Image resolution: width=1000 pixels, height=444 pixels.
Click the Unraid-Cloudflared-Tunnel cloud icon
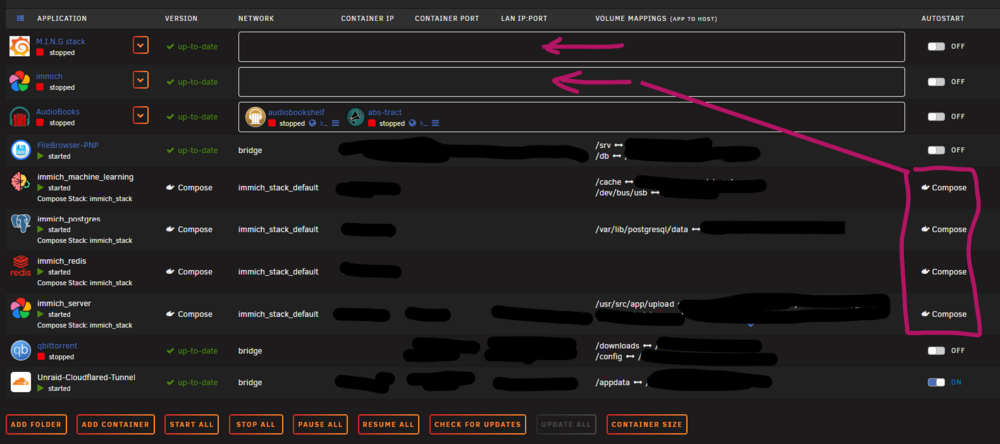20,382
